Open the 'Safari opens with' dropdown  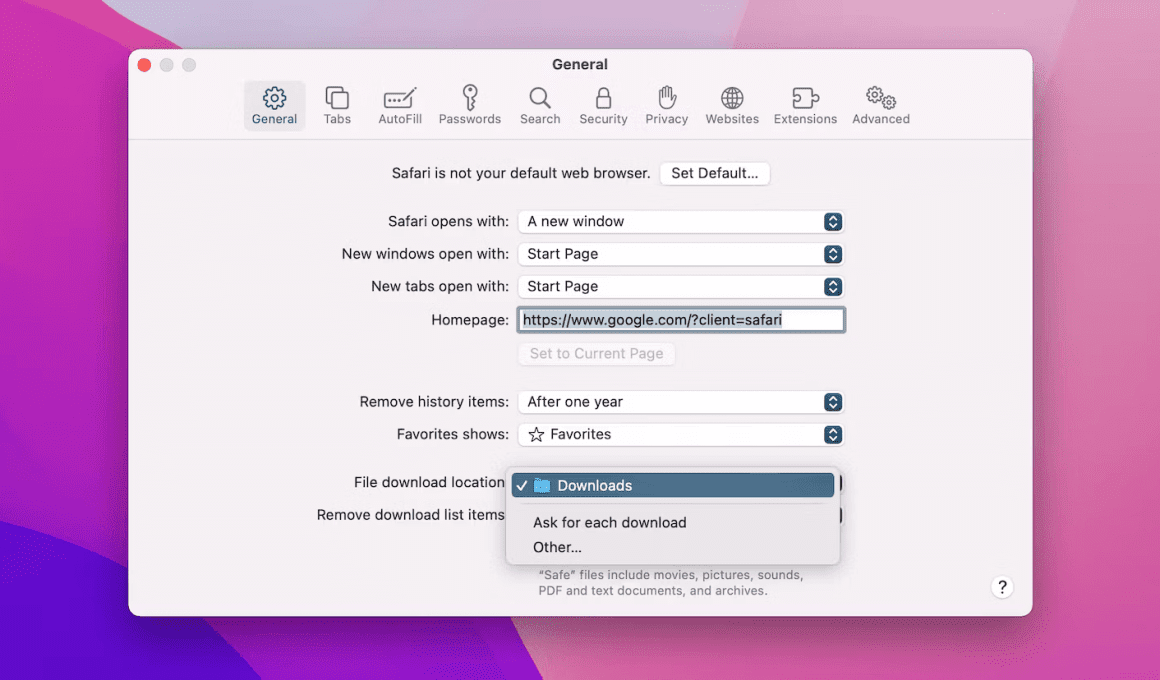(681, 221)
